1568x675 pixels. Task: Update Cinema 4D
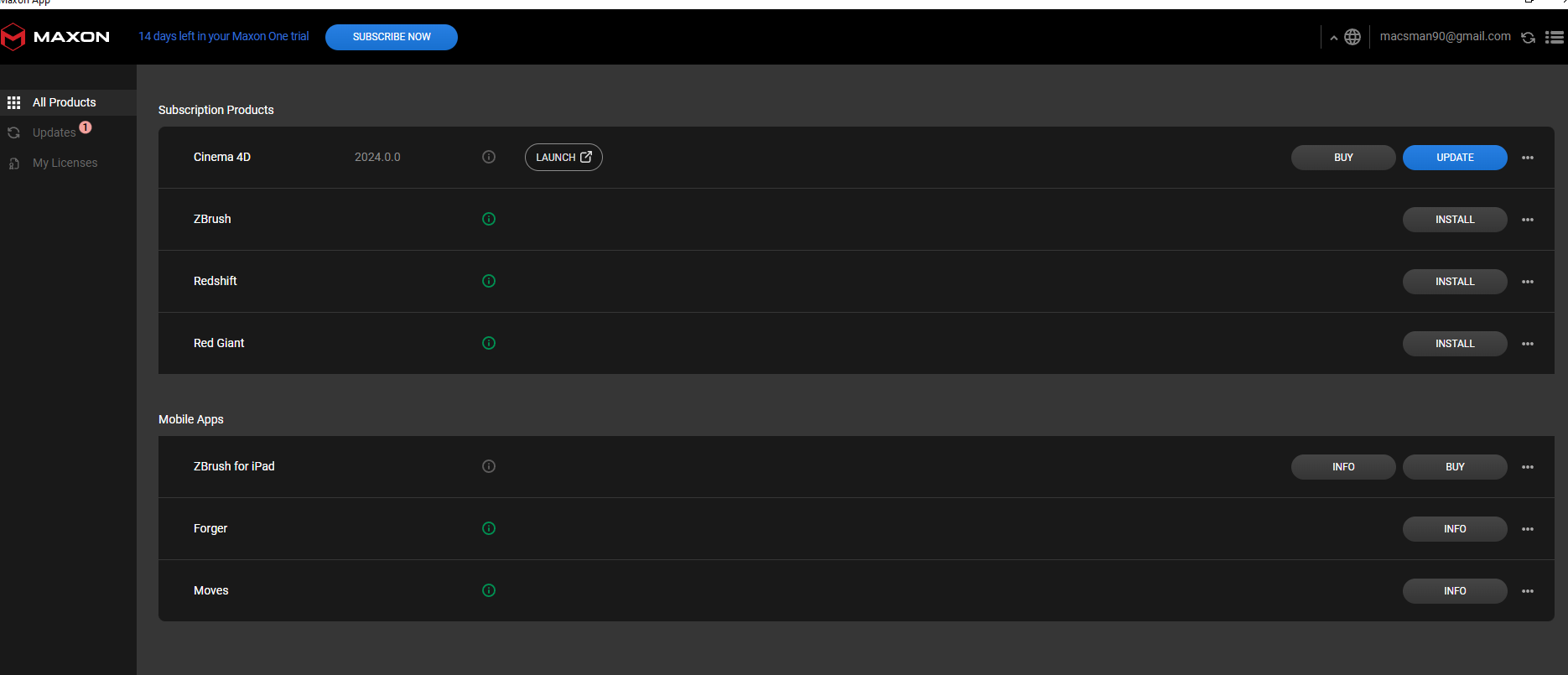[1455, 158]
